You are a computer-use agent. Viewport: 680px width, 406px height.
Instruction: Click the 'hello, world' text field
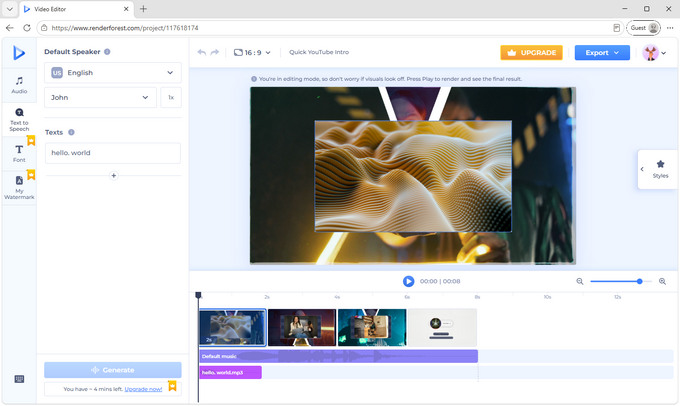click(x=113, y=153)
